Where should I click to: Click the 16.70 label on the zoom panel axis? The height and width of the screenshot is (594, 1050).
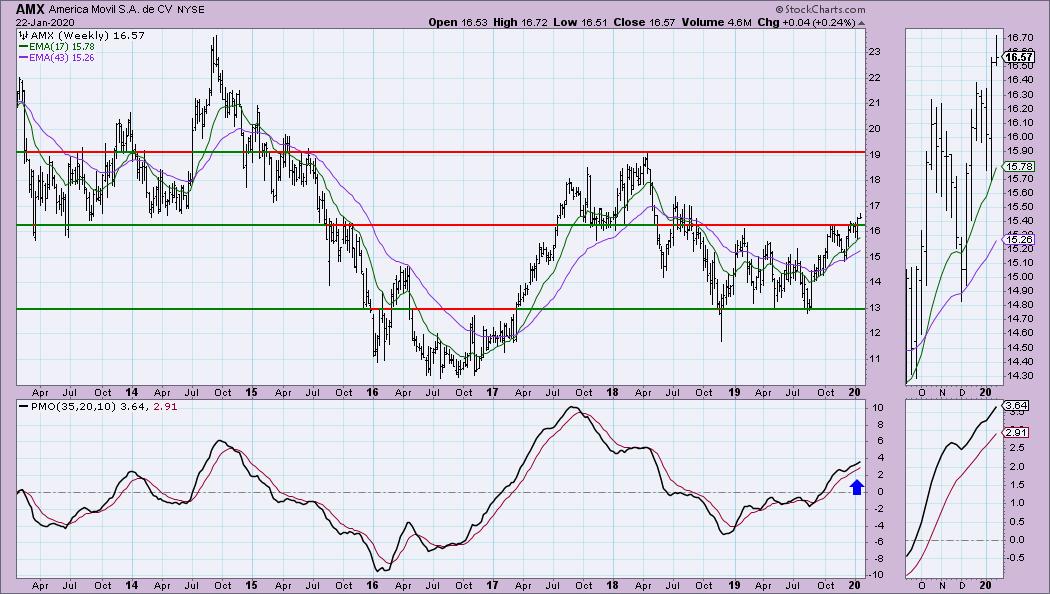pos(1019,38)
